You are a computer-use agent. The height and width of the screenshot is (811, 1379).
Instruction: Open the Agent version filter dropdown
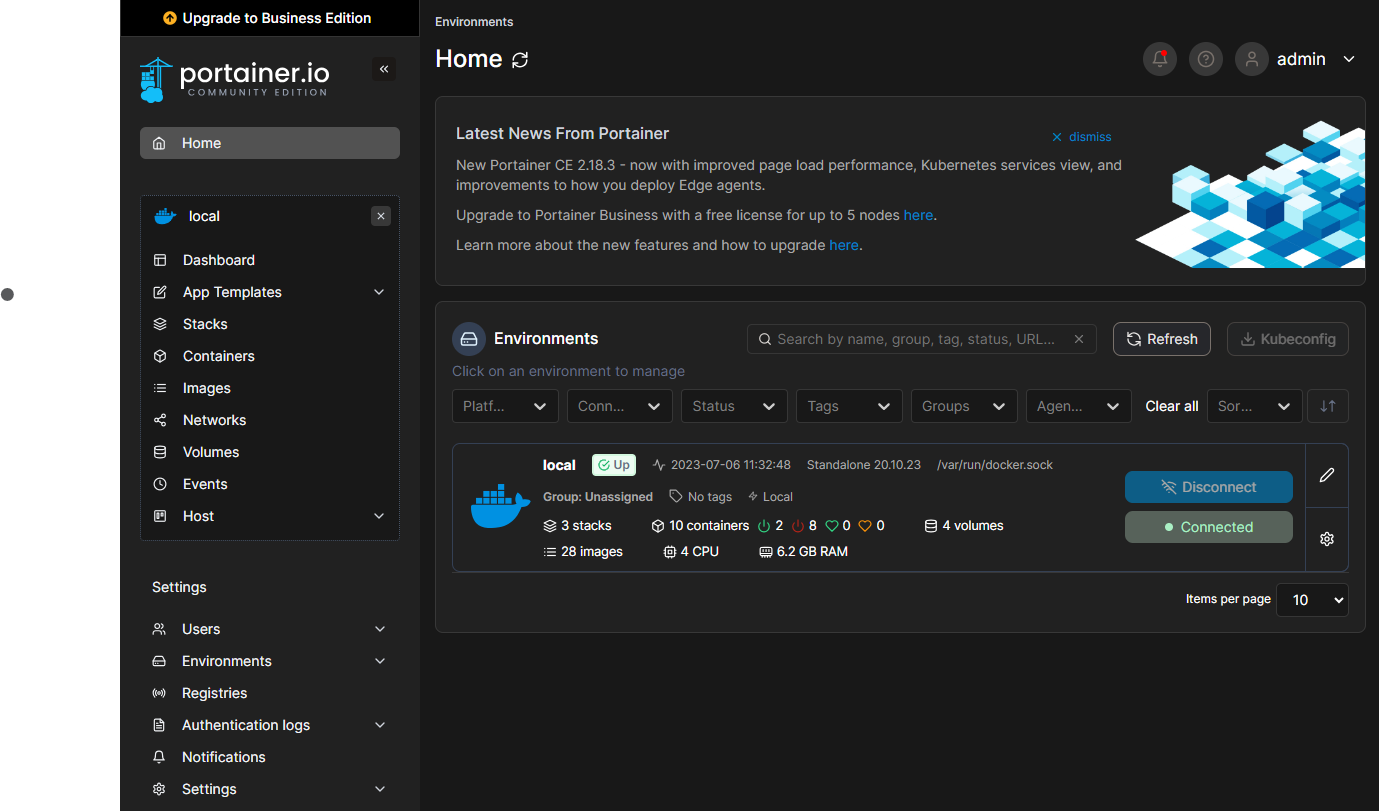point(1079,406)
